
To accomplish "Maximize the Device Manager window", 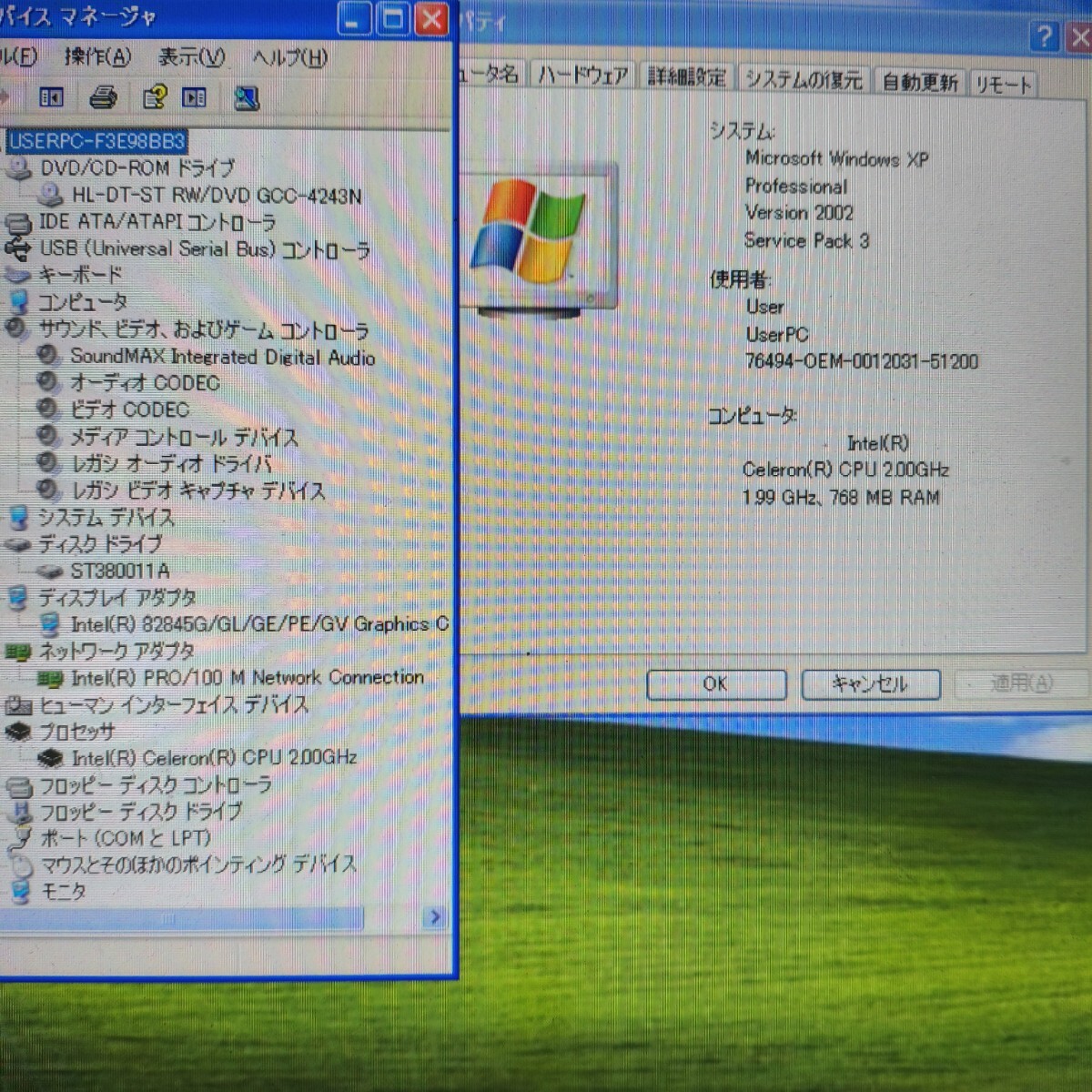I will click(x=392, y=19).
